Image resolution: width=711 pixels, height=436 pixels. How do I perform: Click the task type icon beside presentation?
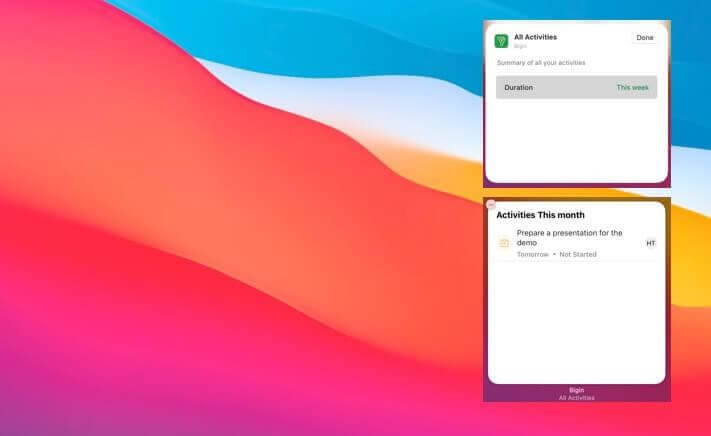[x=504, y=243]
